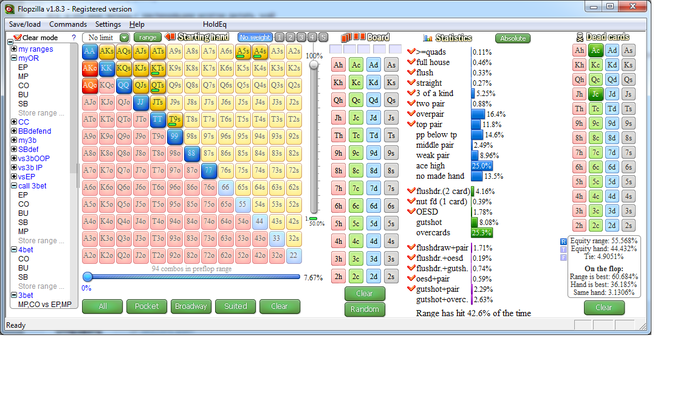Pick the Kd card on the board
The image size is (700, 394).
[x=374, y=83]
